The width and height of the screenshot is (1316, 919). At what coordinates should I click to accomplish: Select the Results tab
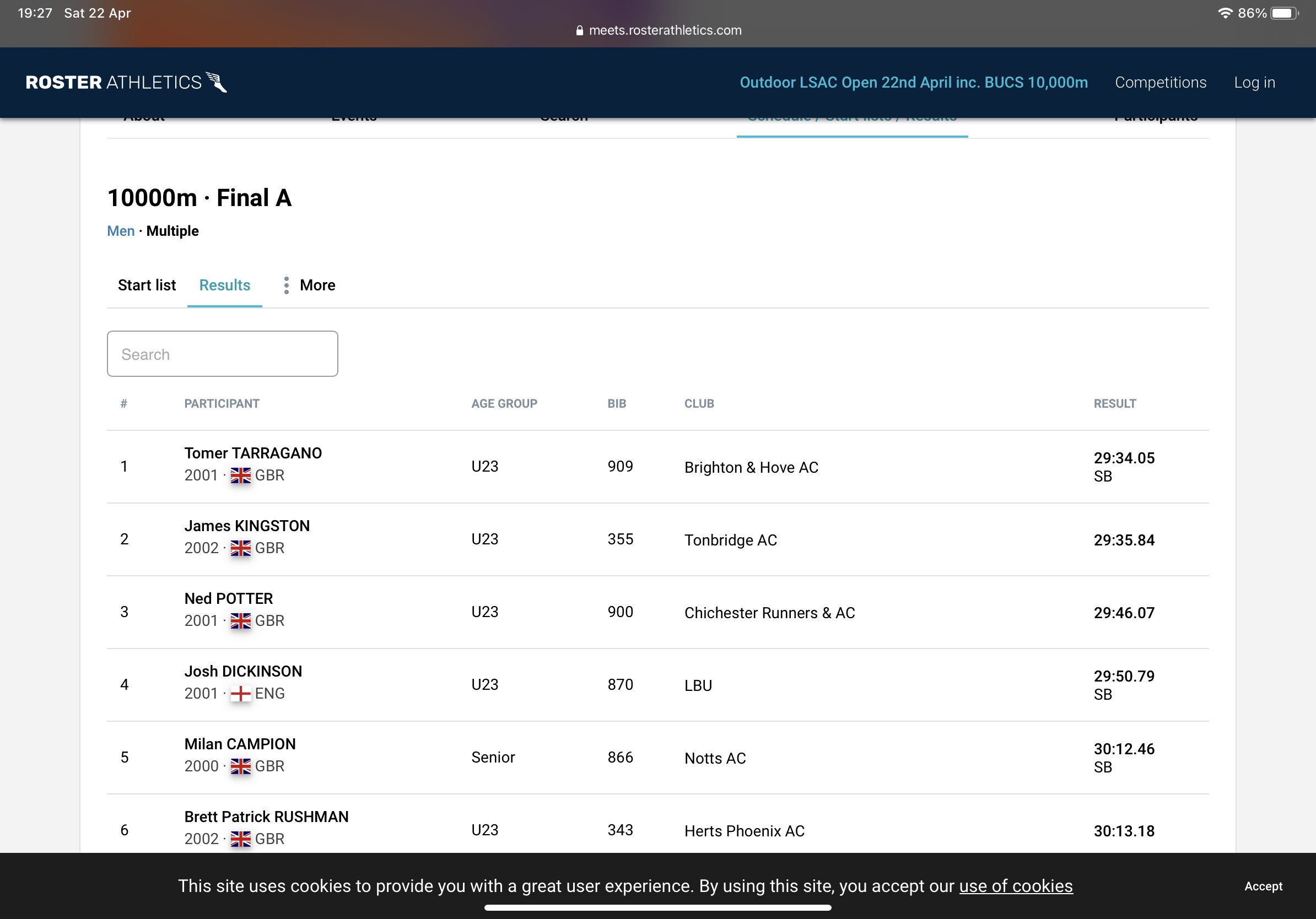click(x=225, y=285)
